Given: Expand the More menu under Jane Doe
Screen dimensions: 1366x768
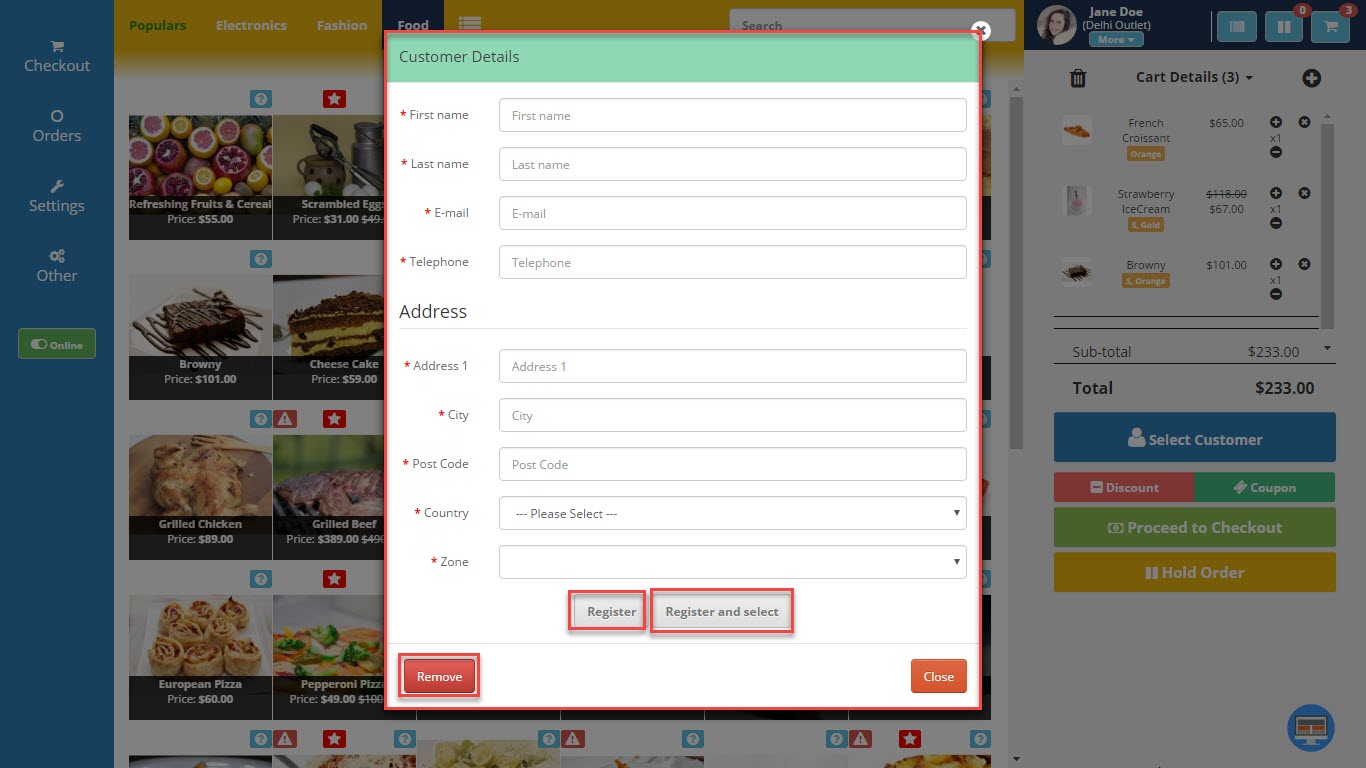Looking at the screenshot, I should tap(1116, 40).
